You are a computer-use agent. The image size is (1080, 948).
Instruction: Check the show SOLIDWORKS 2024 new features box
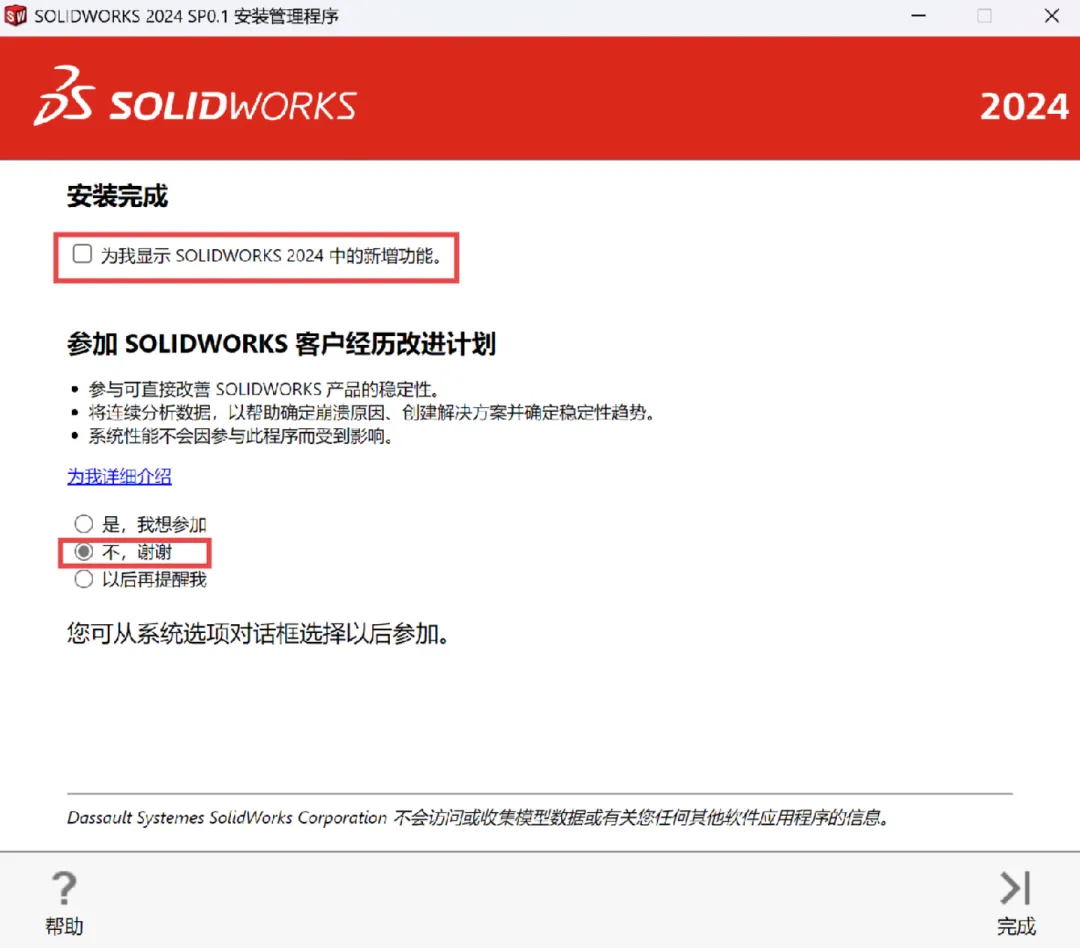[83, 254]
